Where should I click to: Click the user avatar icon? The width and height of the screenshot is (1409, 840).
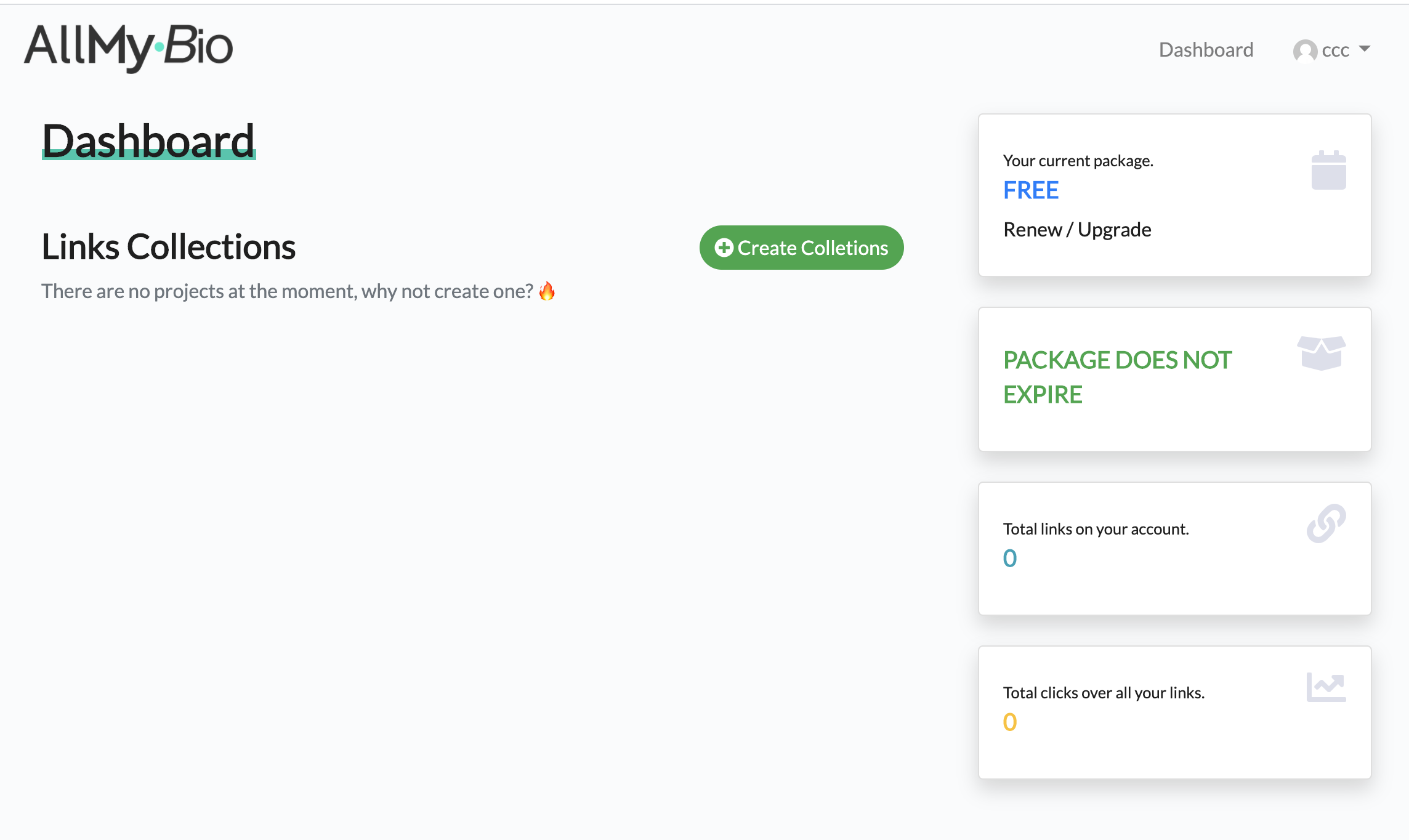[1305, 50]
